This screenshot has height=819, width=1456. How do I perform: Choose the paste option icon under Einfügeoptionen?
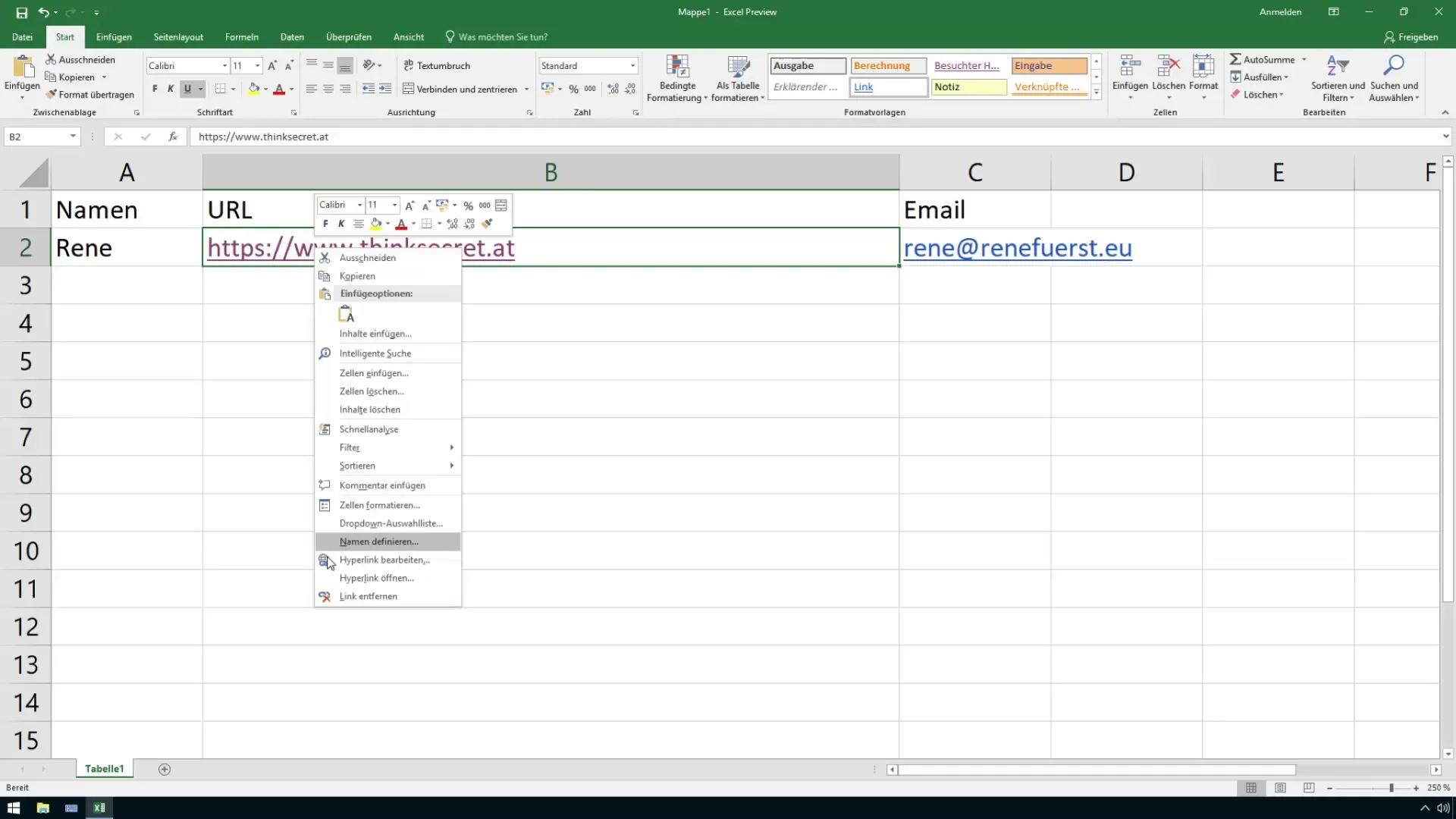[347, 314]
